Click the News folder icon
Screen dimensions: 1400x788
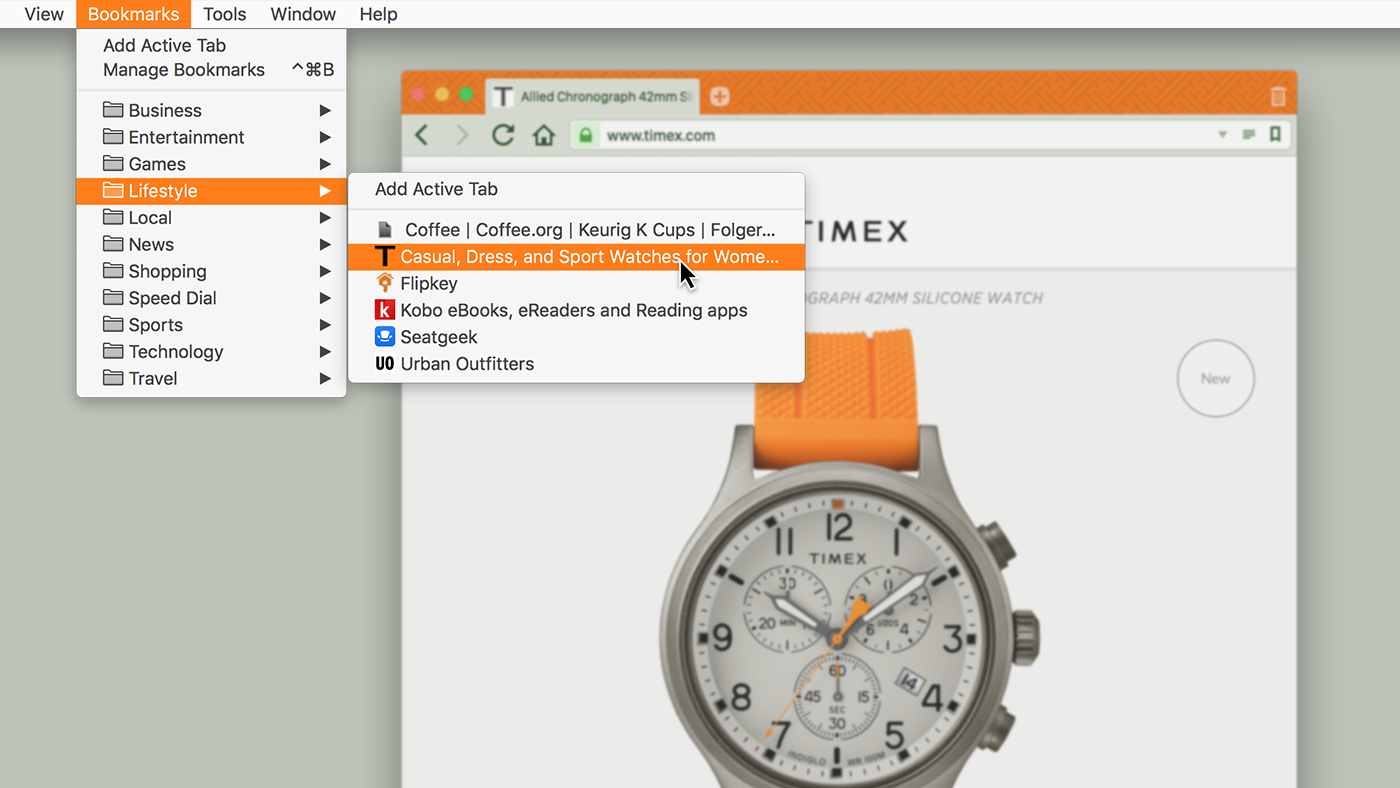[x=113, y=244]
